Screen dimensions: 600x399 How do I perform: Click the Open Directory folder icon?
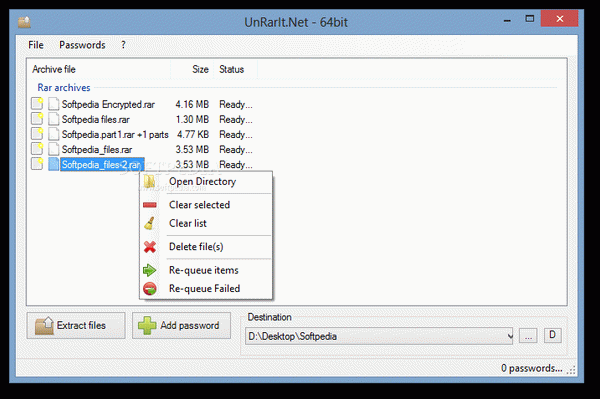149,182
